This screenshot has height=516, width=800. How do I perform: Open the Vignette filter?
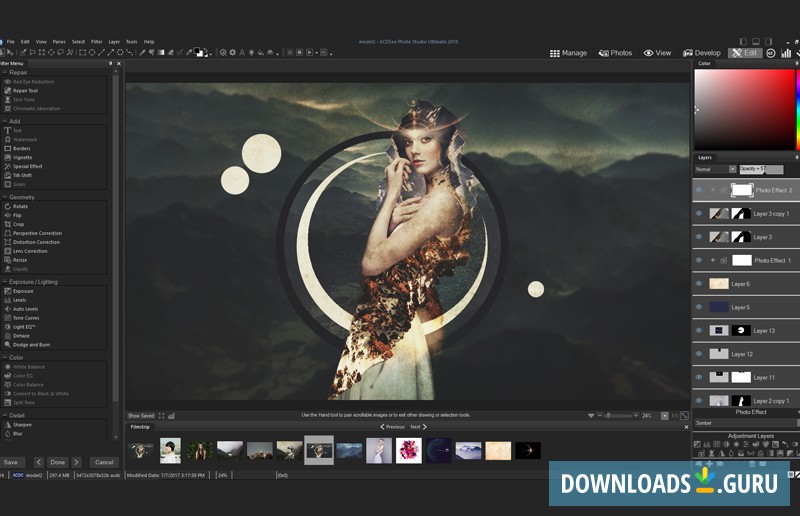[23, 157]
